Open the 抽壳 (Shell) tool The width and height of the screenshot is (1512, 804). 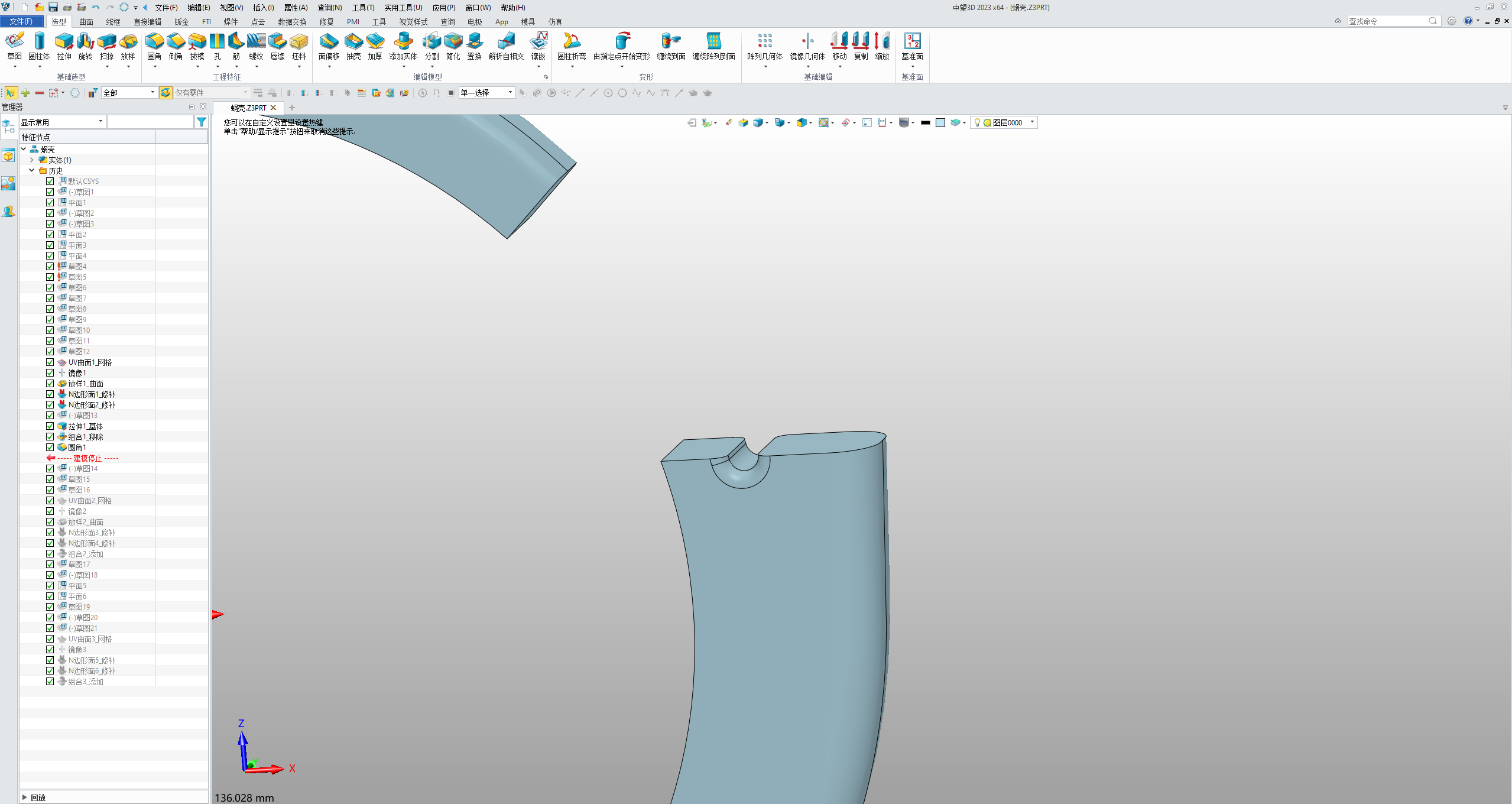click(x=353, y=47)
